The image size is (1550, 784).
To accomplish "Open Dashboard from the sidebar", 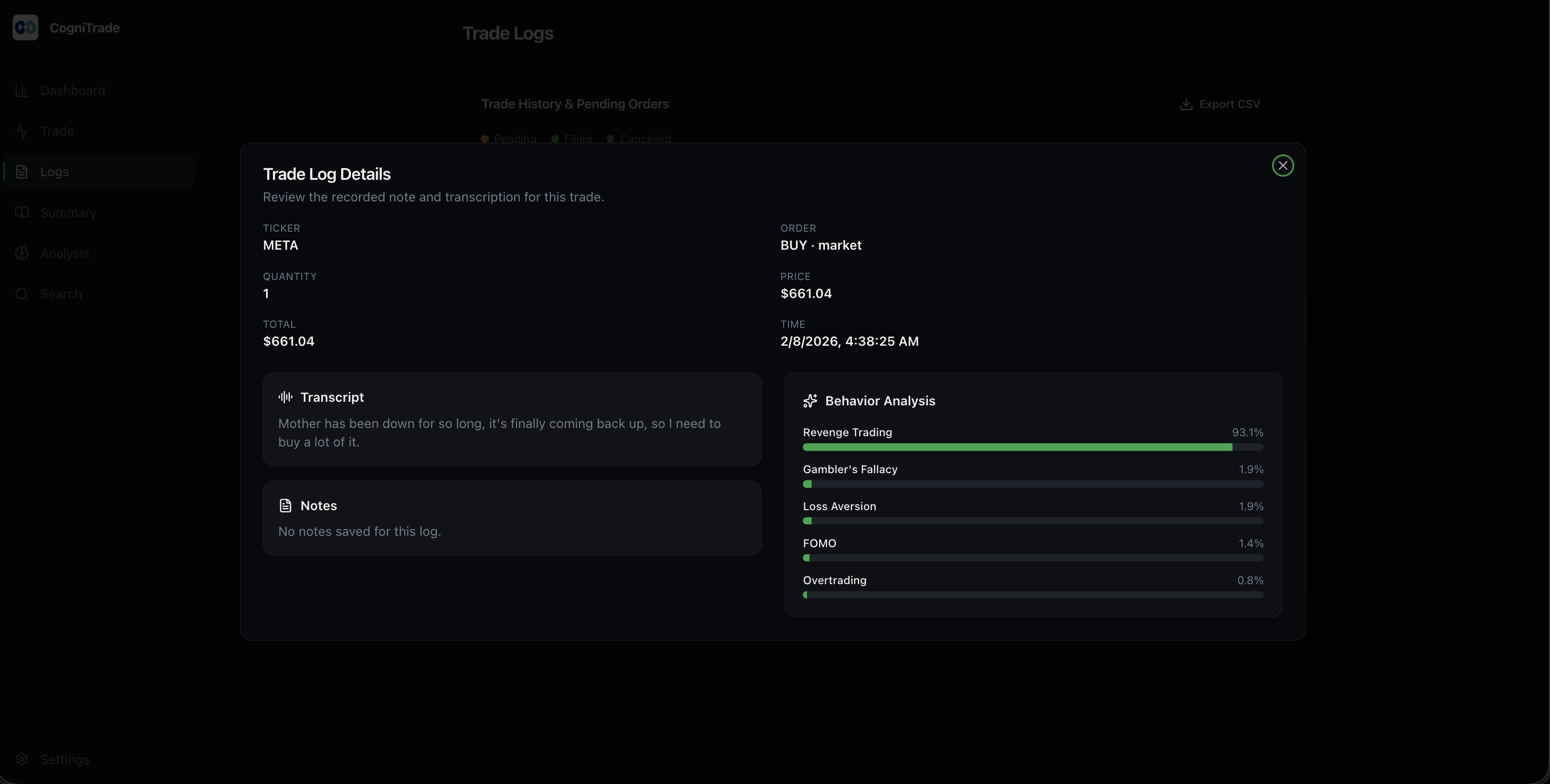I will (x=72, y=91).
